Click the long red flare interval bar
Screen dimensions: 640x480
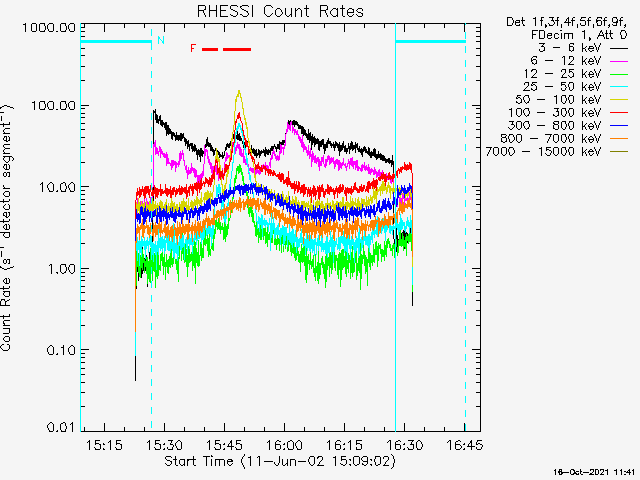(237, 49)
